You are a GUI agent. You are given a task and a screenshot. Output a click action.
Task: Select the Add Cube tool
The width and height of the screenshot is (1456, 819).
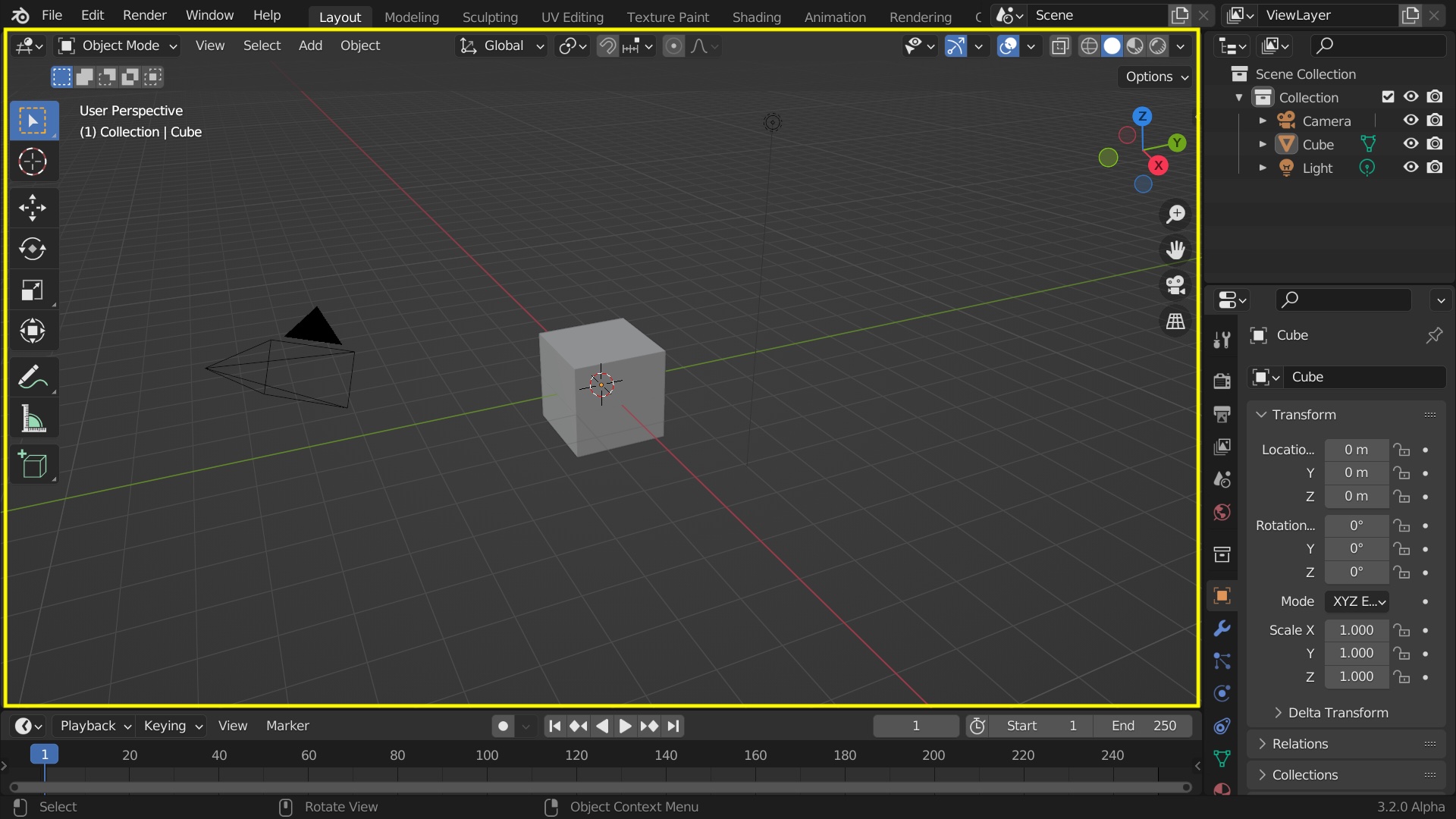[x=33, y=464]
